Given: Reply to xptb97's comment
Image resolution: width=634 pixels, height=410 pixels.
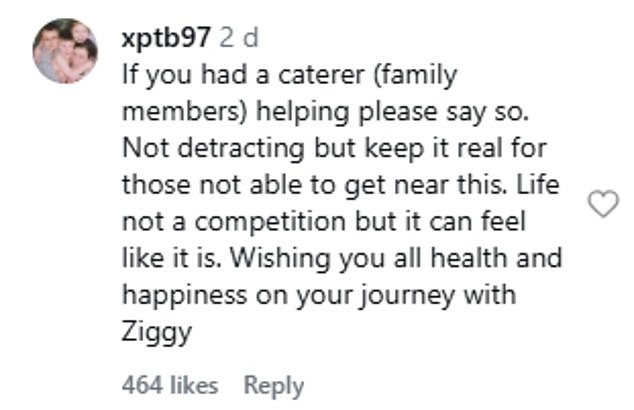Looking at the screenshot, I should point(274,384).
